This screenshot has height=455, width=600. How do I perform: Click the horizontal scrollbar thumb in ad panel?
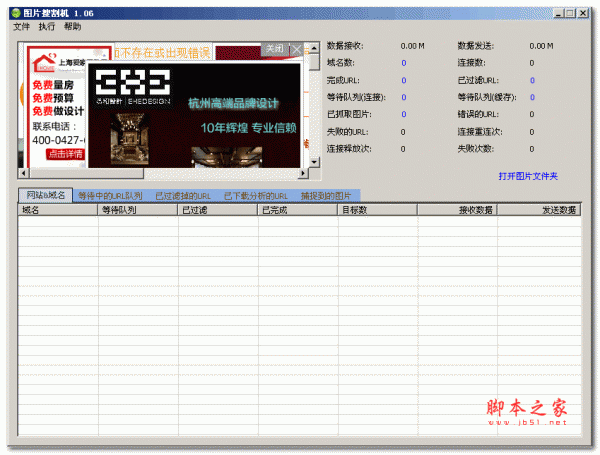click(x=86, y=173)
